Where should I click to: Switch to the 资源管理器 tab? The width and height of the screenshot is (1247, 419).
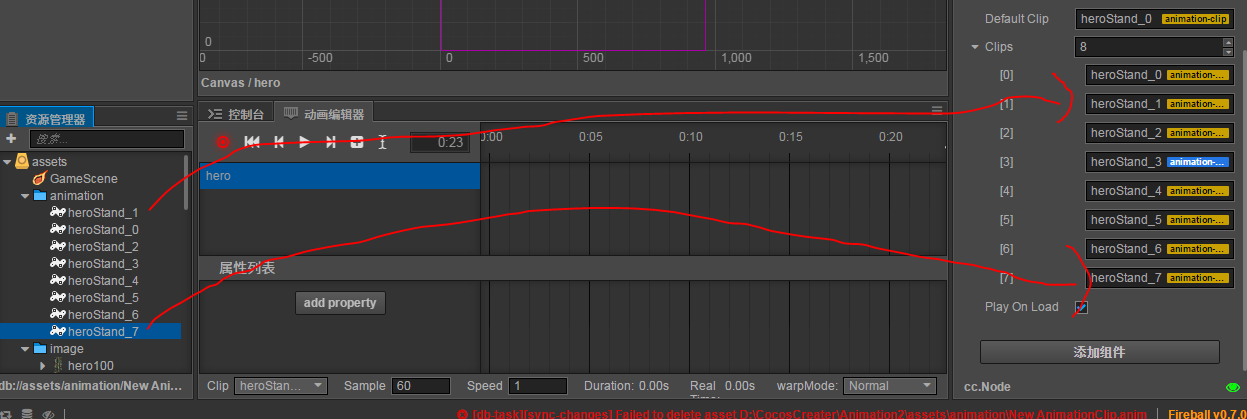[47, 118]
